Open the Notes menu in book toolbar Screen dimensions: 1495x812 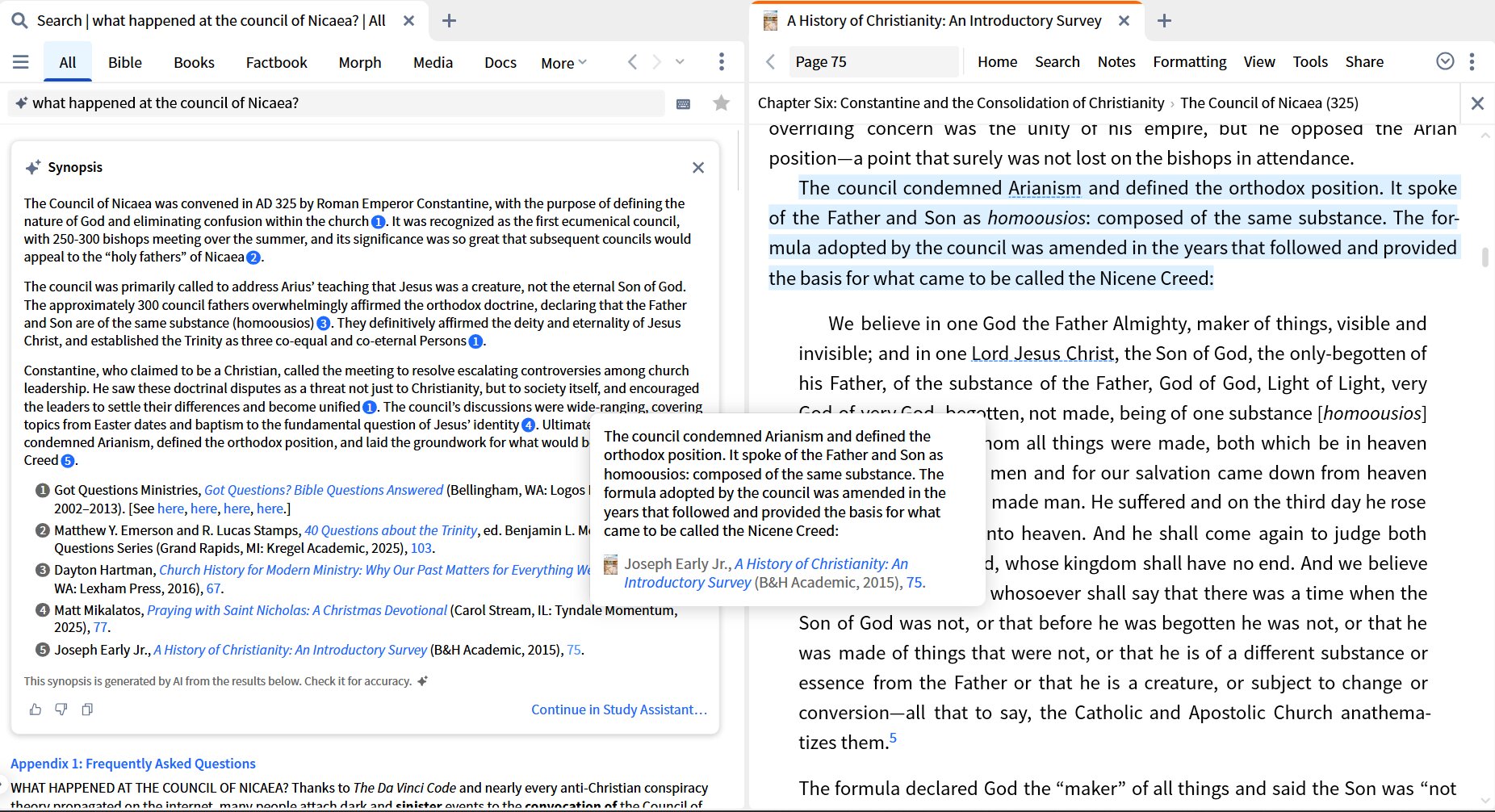click(x=1116, y=62)
